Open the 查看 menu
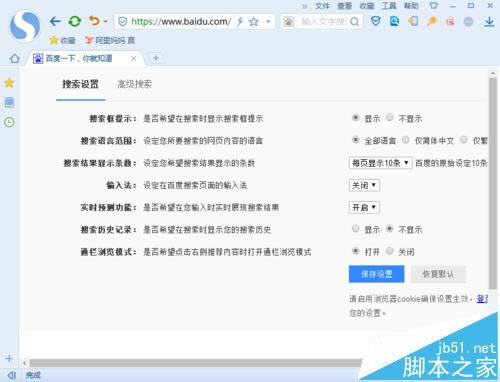Image resolution: width=500 pixels, height=382 pixels. [344, 6]
